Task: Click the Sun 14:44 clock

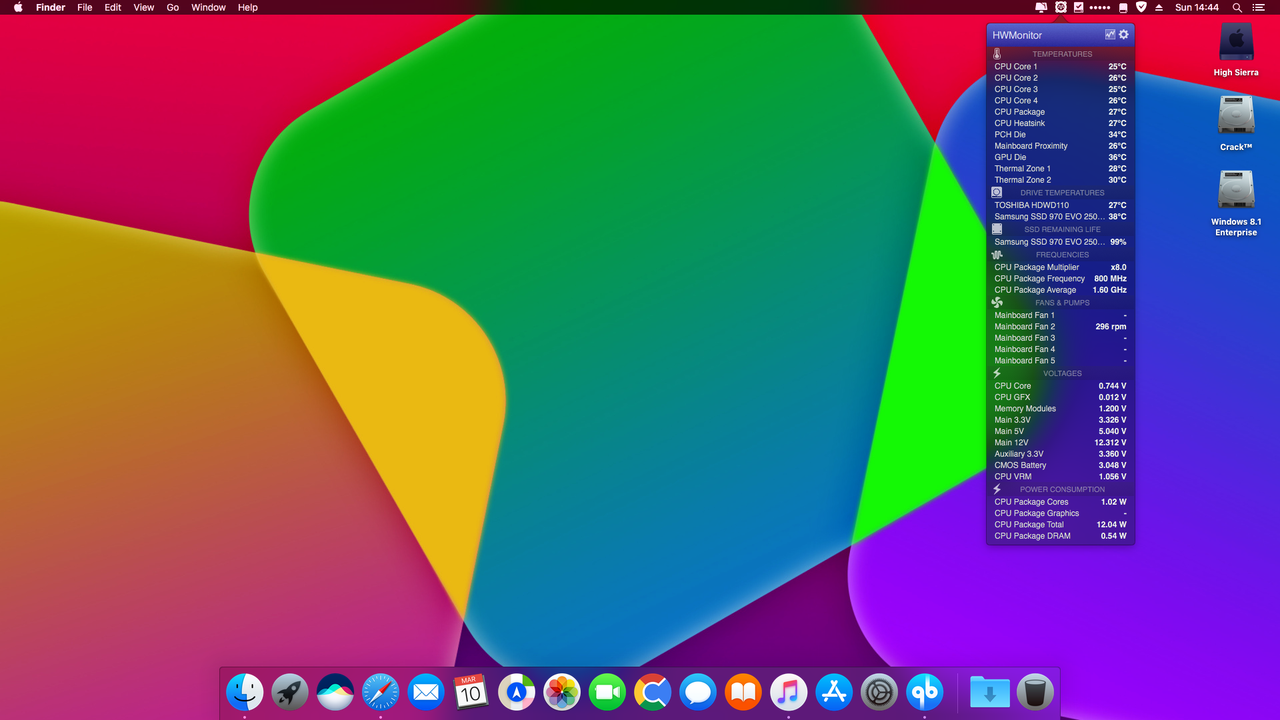Action: point(1197,7)
